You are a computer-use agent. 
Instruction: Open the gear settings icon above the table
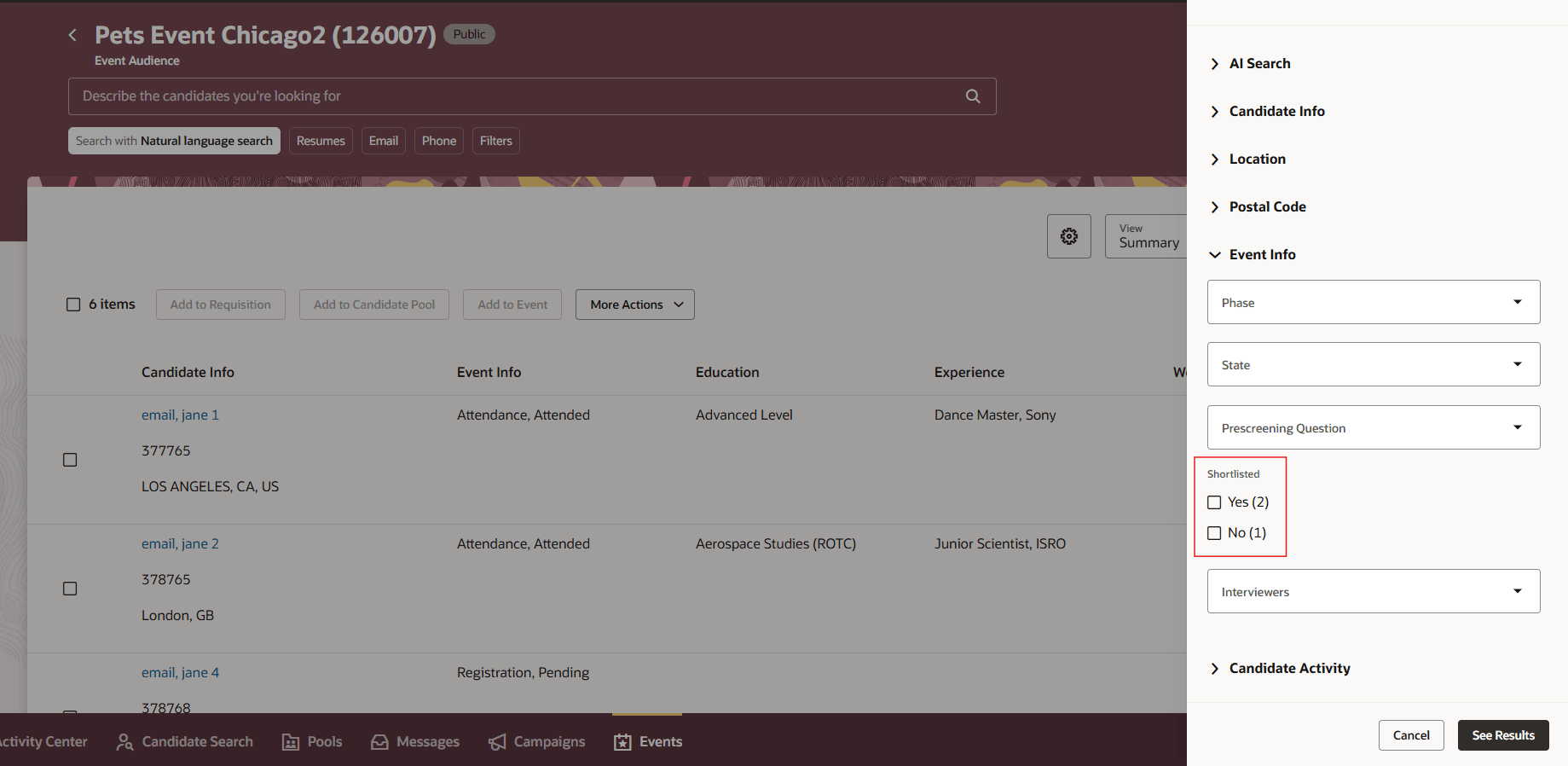(x=1069, y=236)
